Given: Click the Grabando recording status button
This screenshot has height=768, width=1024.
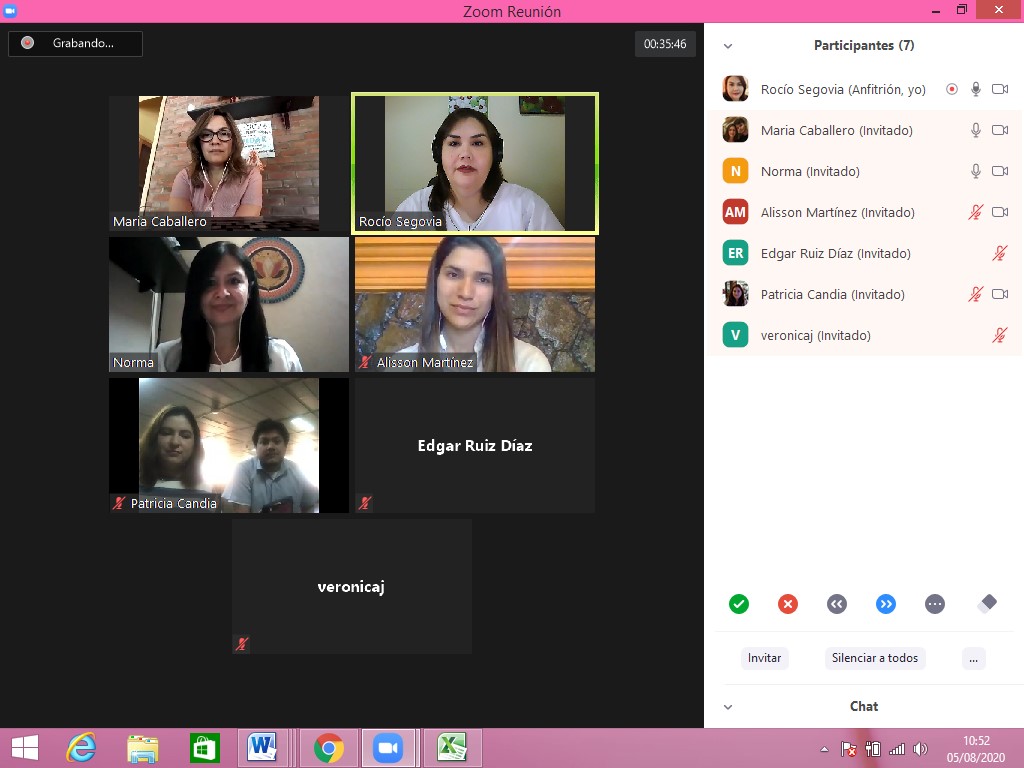Looking at the screenshot, I should coord(75,44).
